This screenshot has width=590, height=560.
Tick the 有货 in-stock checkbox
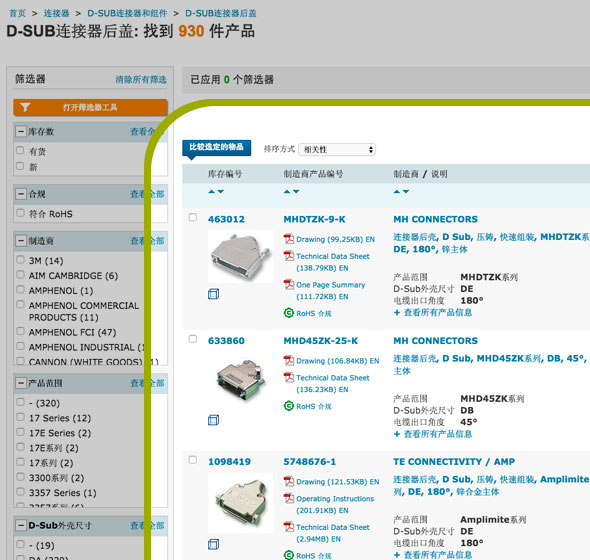click(20, 151)
